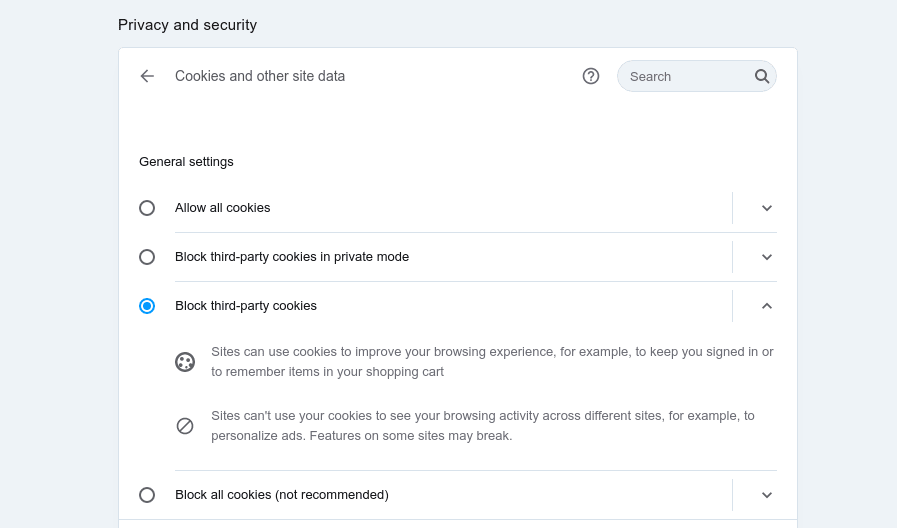Click the Allow all cookies label
This screenshot has height=528, width=897.
pos(223,208)
